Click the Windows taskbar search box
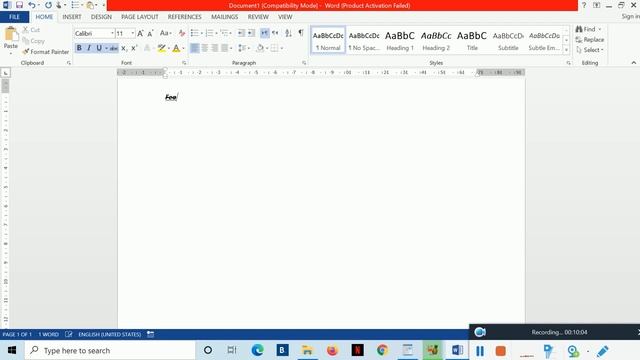Image resolution: width=640 pixels, height=360 pixels. (110, 350)
